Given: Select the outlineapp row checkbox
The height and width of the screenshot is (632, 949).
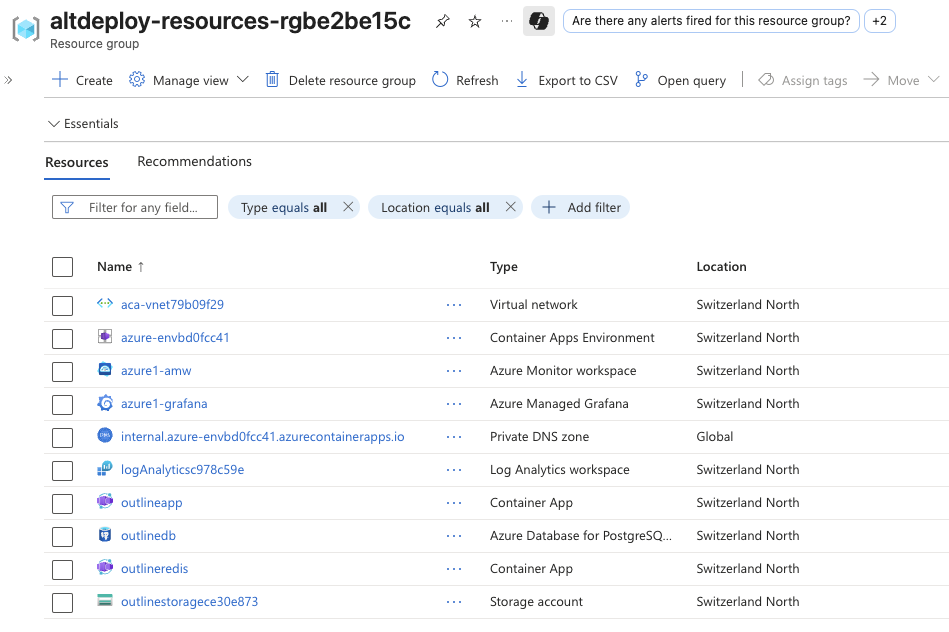Looking at the screenshot, I should [x=62, y=504].
